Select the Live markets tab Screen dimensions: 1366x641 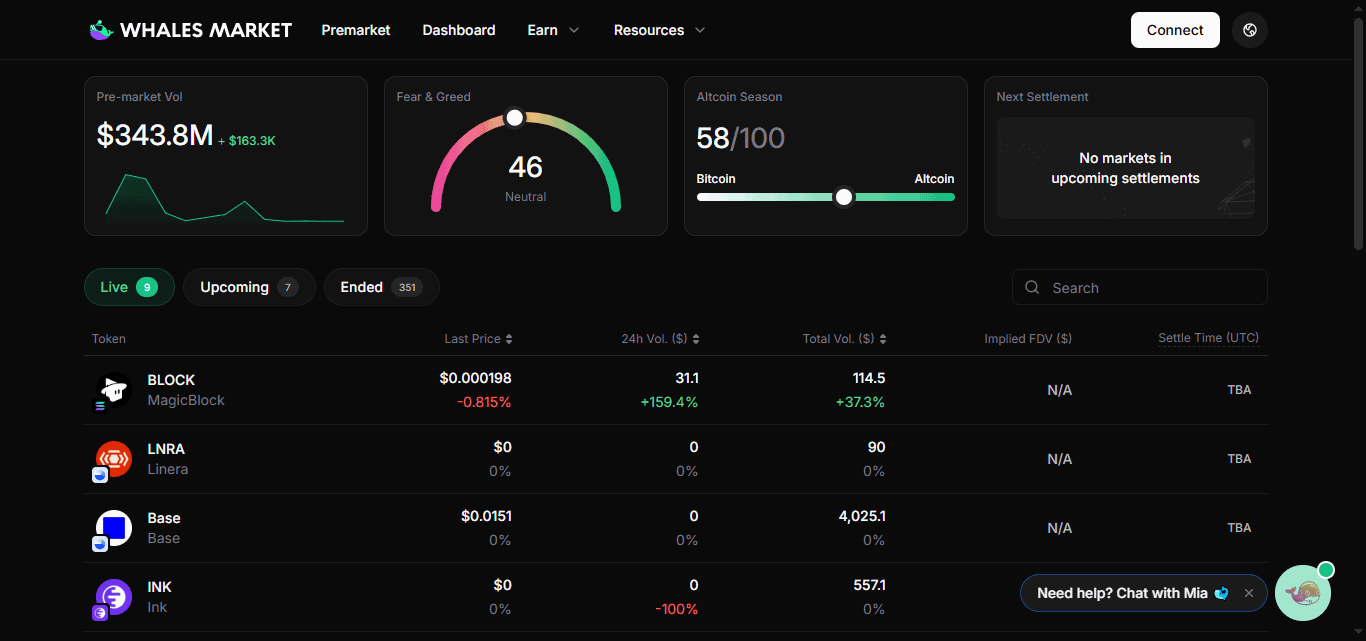pyautogui.click(x=129, y=287)
